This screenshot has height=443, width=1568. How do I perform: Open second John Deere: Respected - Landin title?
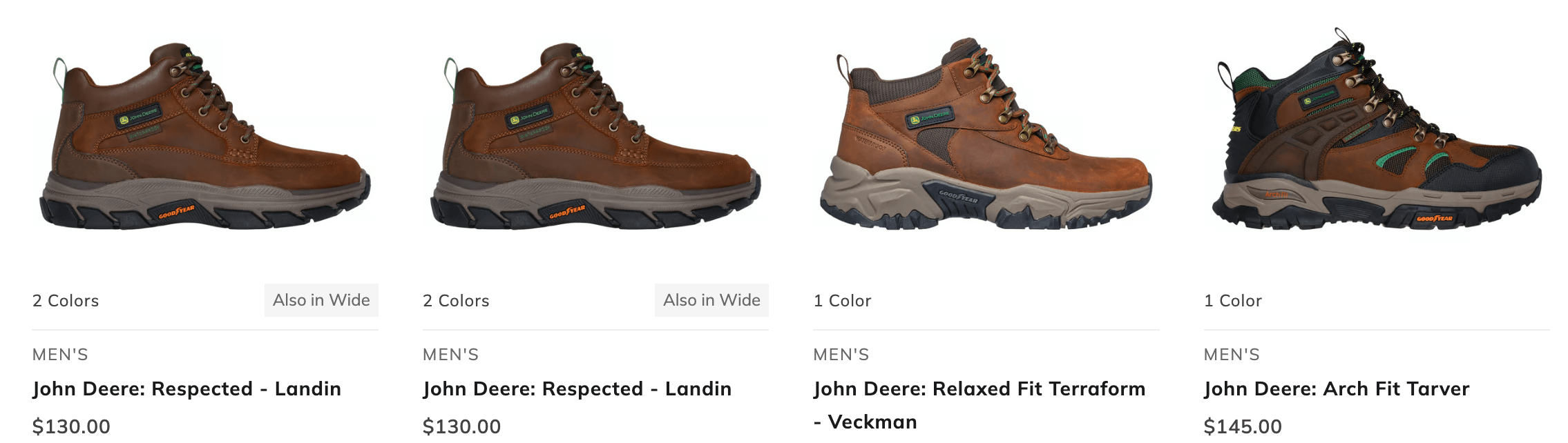577,388
